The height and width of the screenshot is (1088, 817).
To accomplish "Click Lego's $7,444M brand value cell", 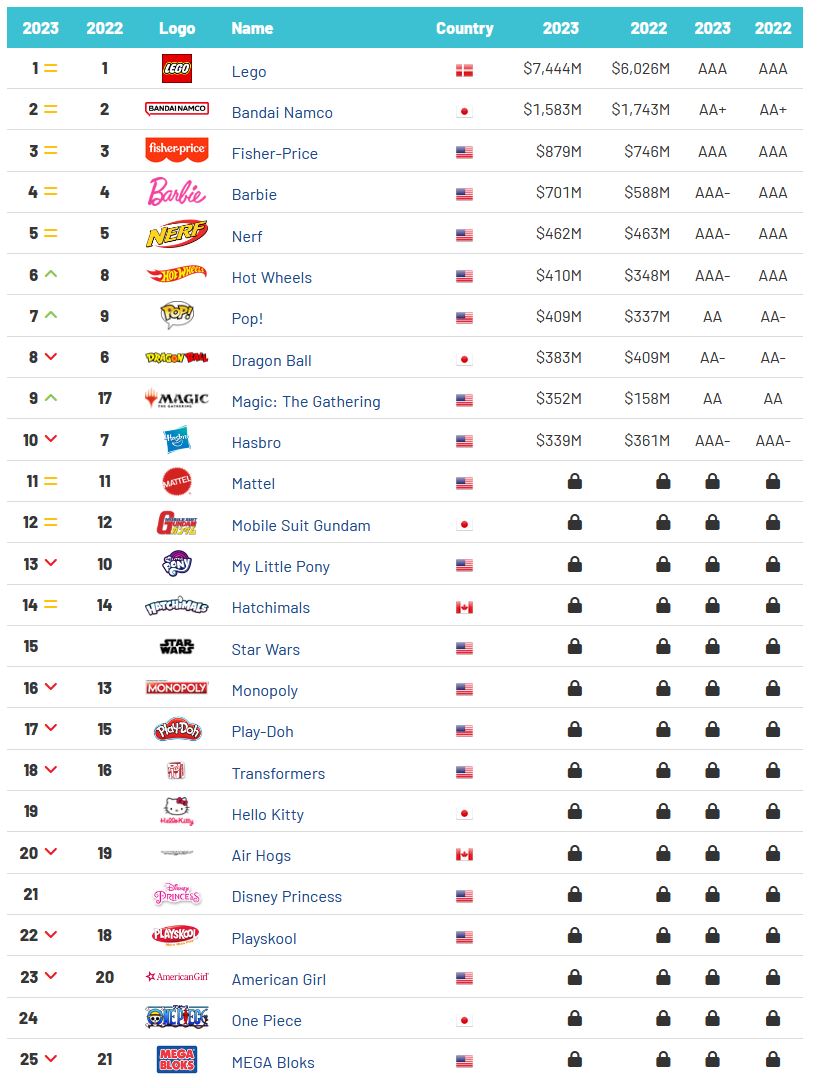I will coord(552,69).
